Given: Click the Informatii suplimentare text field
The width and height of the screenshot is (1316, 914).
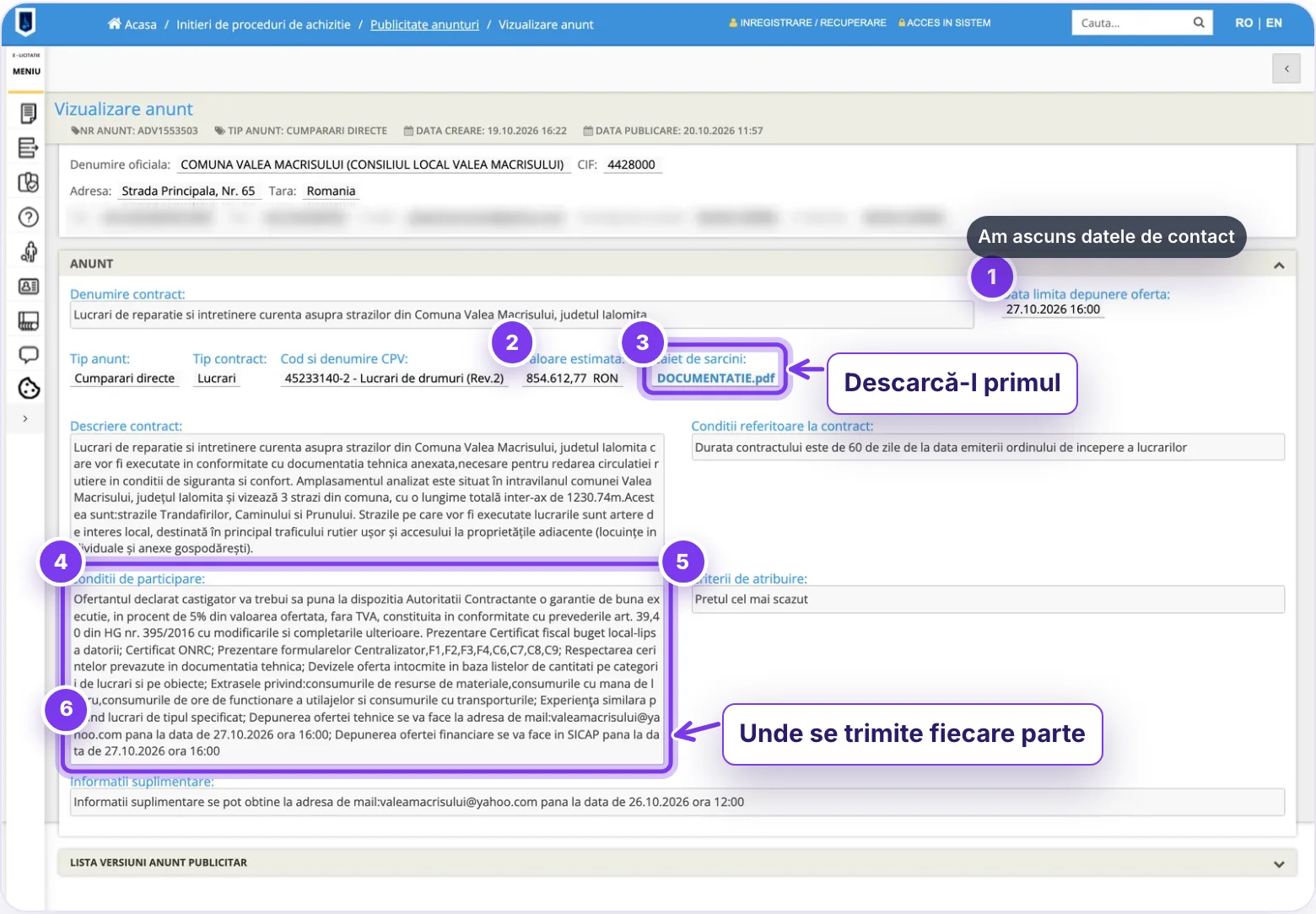Looking at the screenshot, I should [x=677, y=802].
